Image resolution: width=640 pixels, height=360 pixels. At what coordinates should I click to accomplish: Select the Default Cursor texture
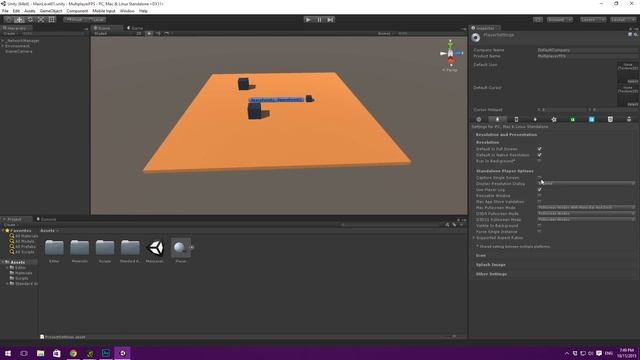click(x=628, y=96)
